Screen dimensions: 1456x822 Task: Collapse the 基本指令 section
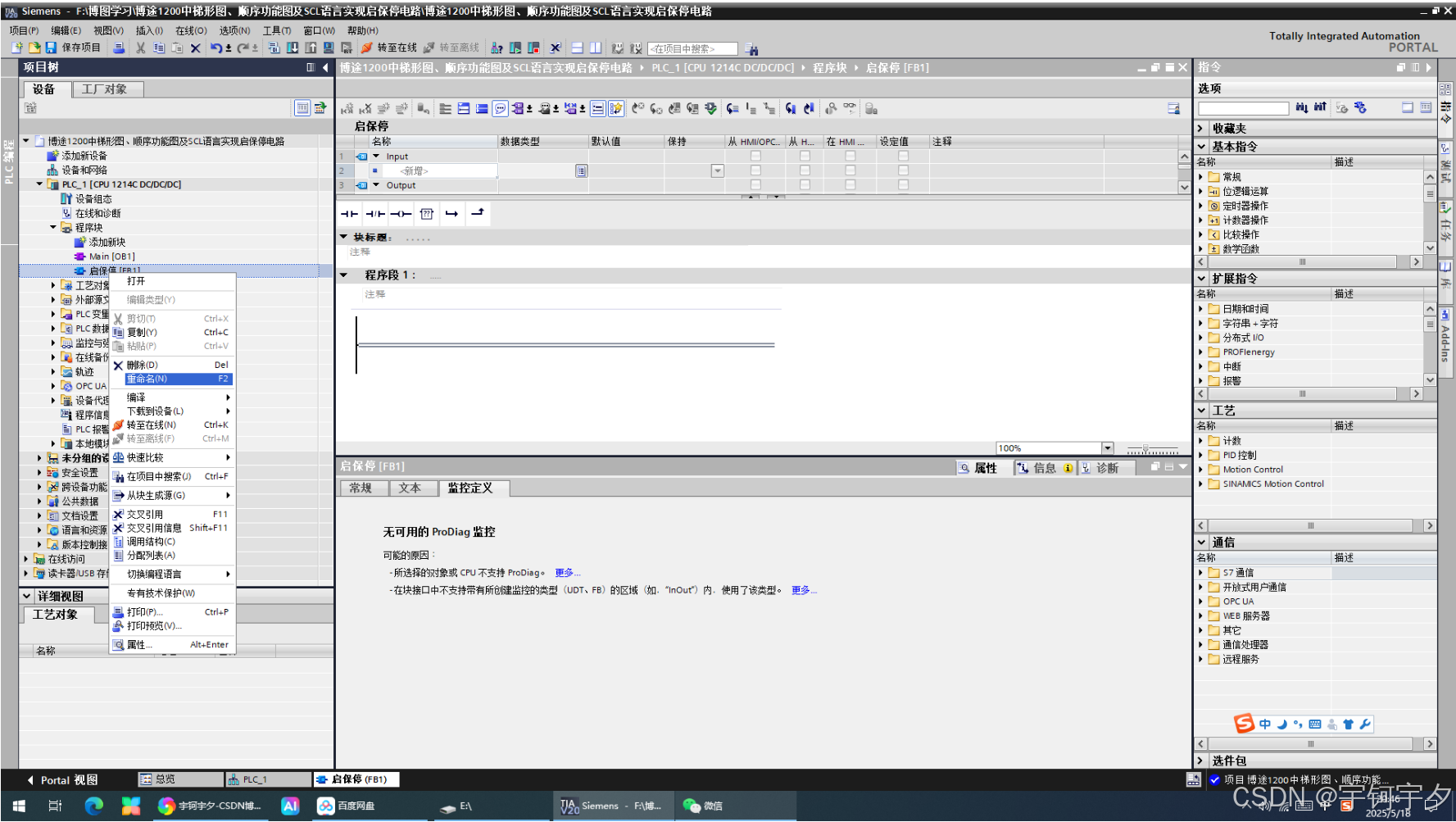[1201, 147]
